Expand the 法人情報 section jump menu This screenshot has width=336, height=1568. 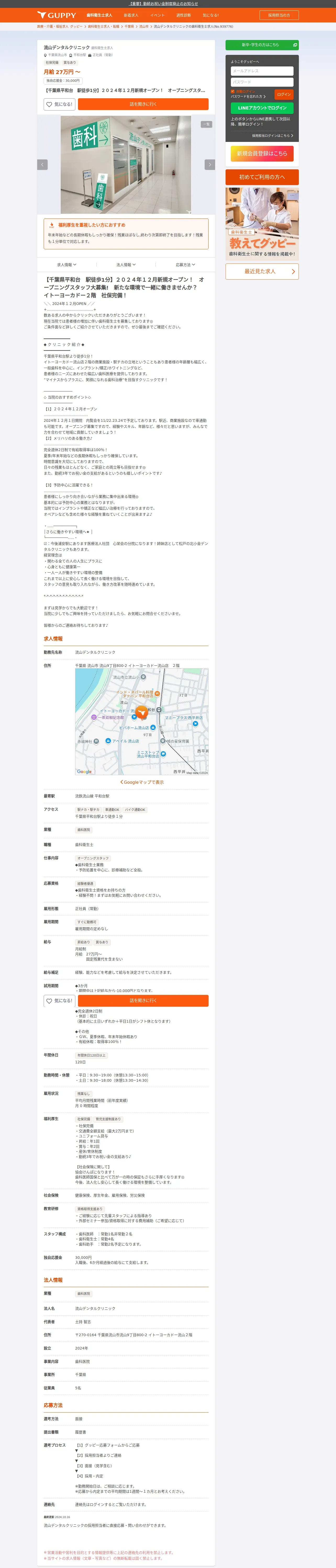(126, 265)
